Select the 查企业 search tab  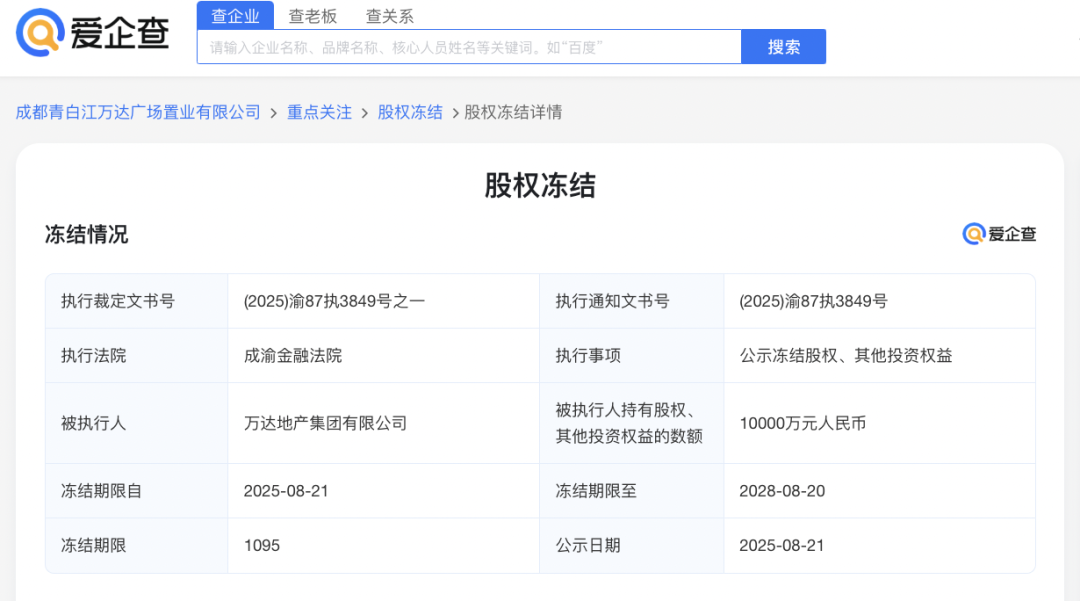point(236,15)
